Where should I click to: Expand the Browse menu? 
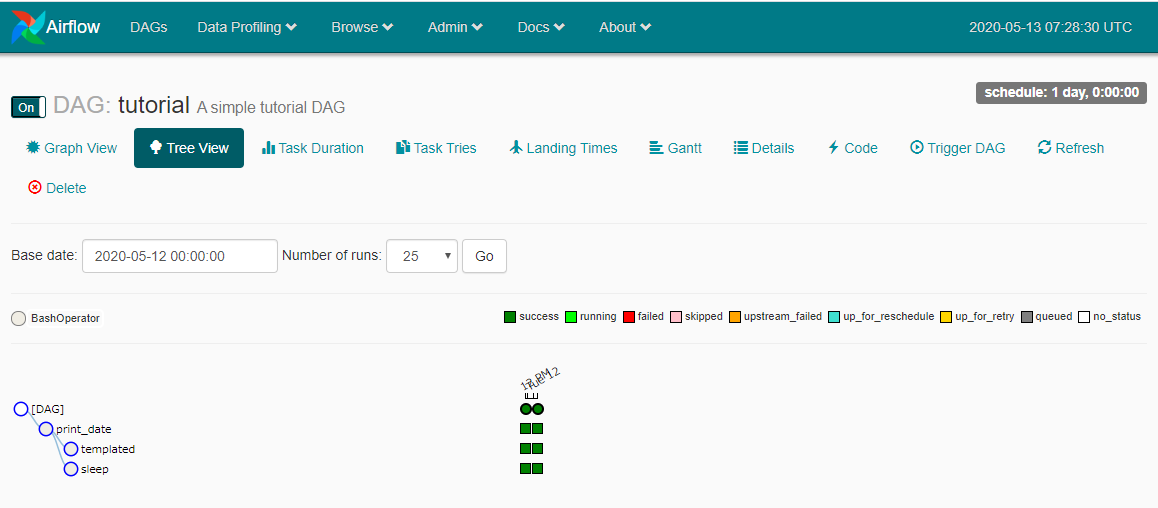[x=362, y=27]
